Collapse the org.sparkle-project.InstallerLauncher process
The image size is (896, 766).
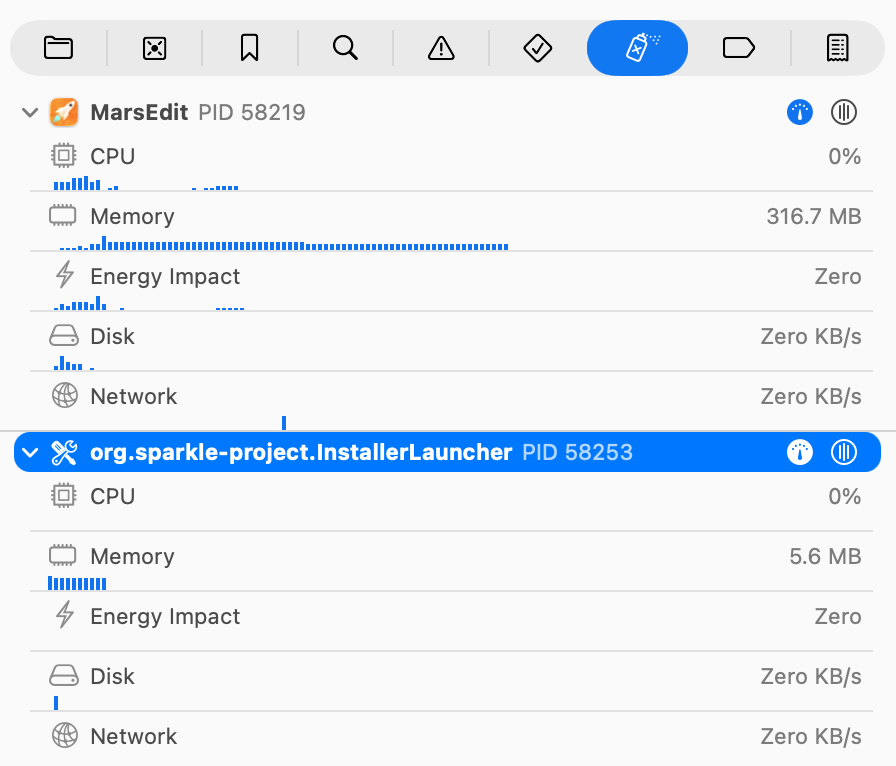tap(29, 452)
